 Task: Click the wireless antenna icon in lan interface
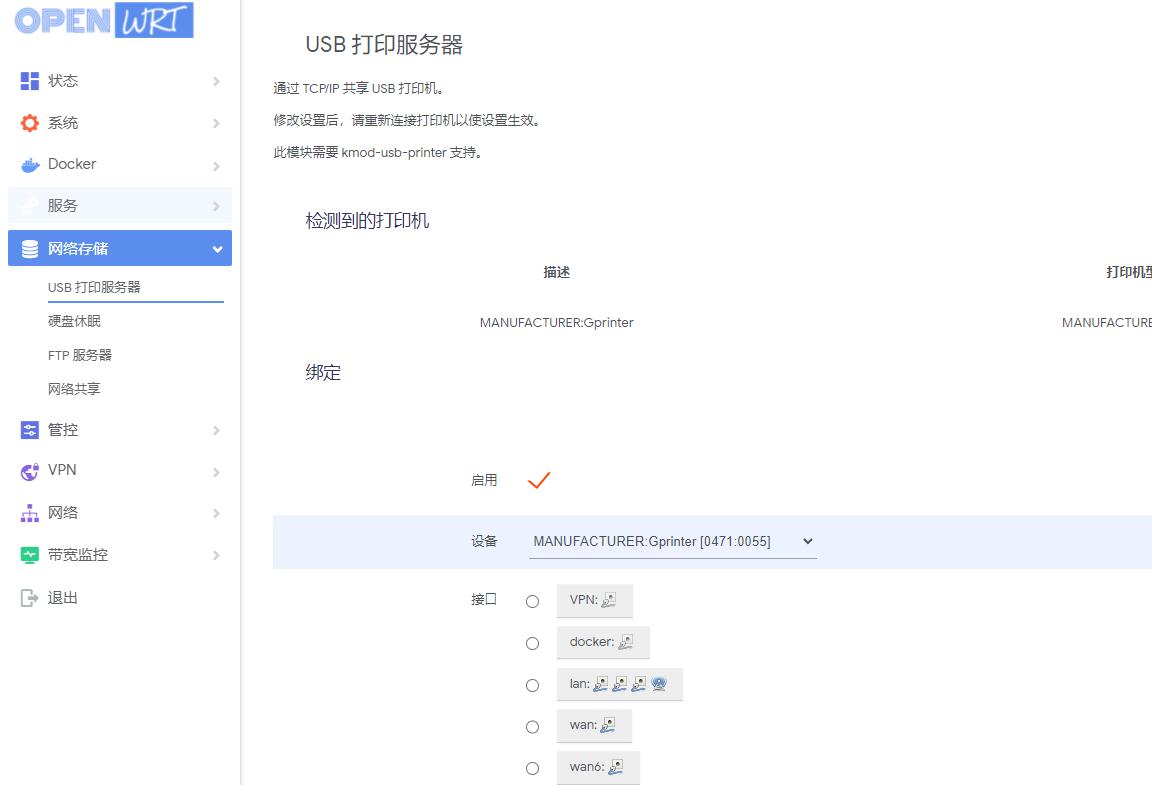660,684
